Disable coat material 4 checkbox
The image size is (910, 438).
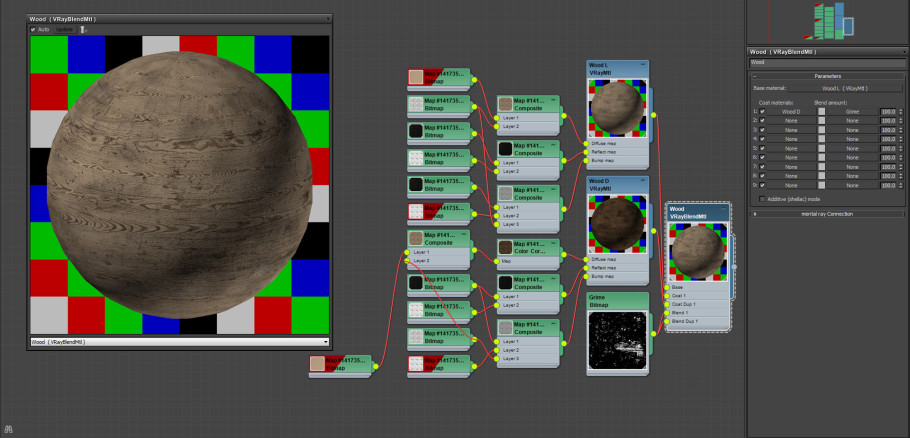(x=762, y=139)
